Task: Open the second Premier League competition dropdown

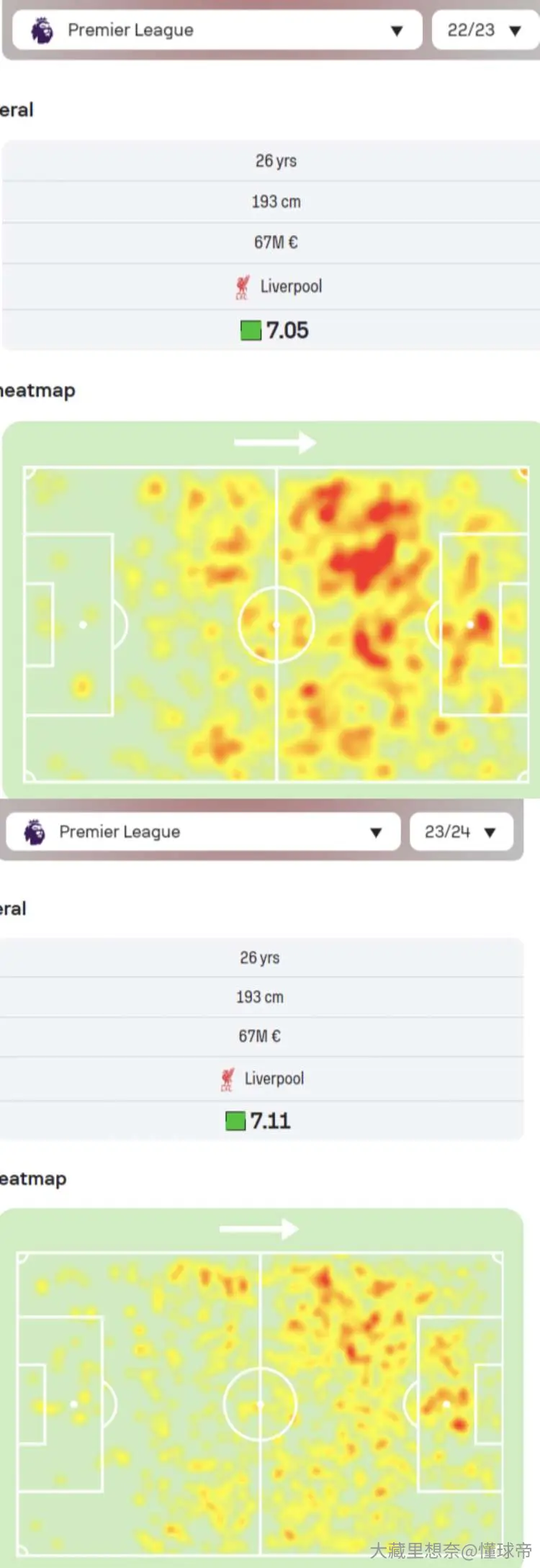Action: click(203, 832)
